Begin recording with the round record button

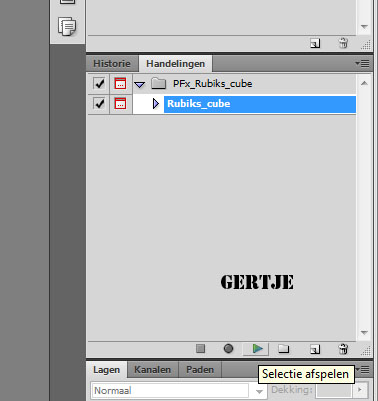click(x=228, y=349)
